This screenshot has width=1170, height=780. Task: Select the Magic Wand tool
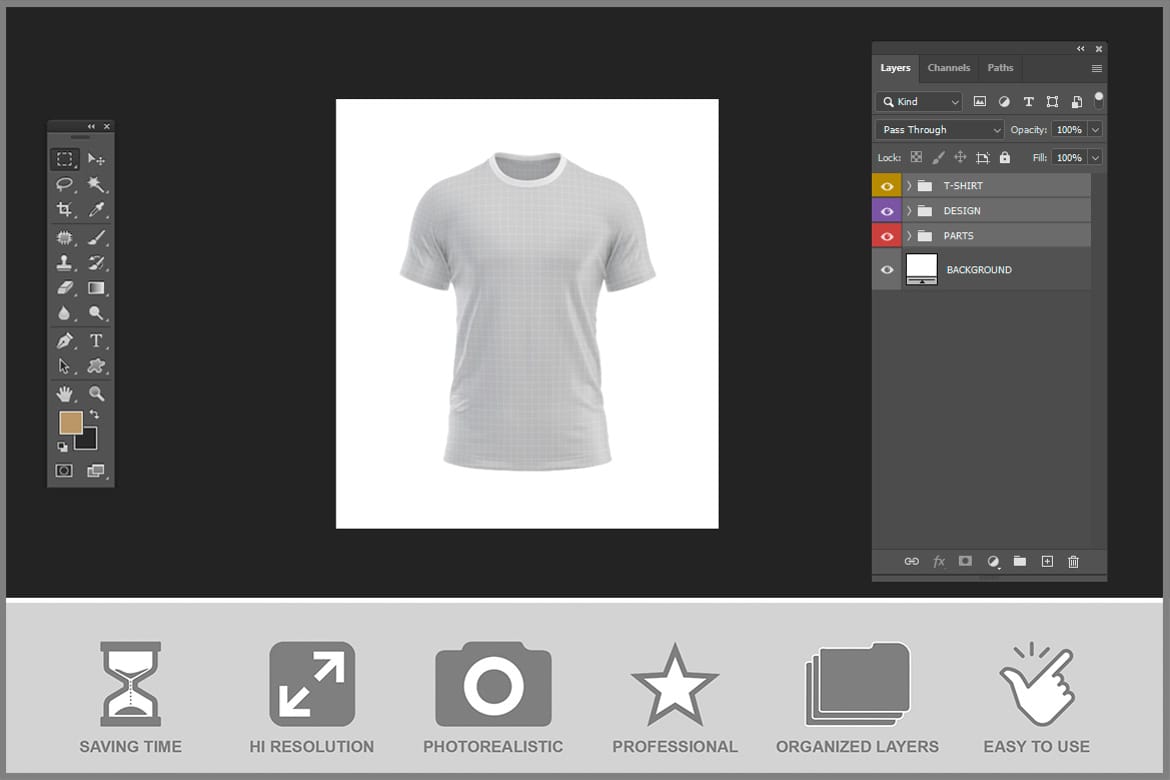(x=96, y=184)
